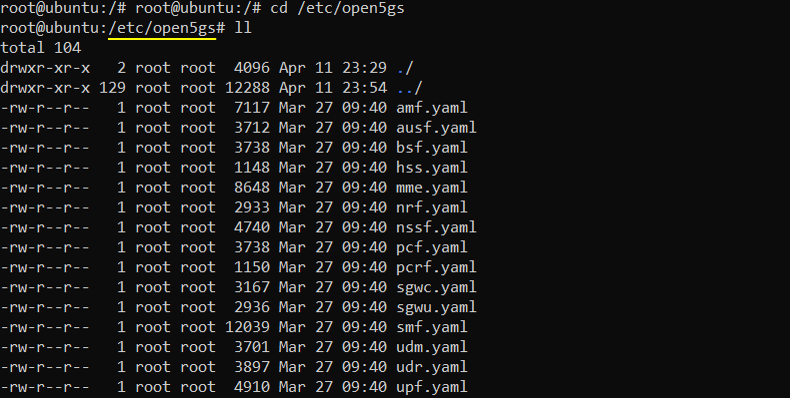Click the blue parent directory ../ entry
790x398 pixels.
point(410,88)
